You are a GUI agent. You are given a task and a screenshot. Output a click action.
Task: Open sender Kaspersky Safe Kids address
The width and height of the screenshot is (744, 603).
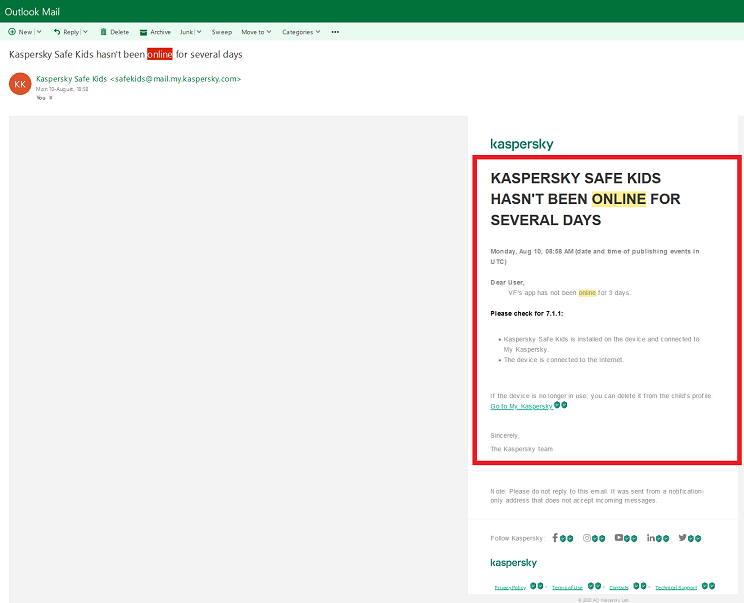tap(139, 79)
